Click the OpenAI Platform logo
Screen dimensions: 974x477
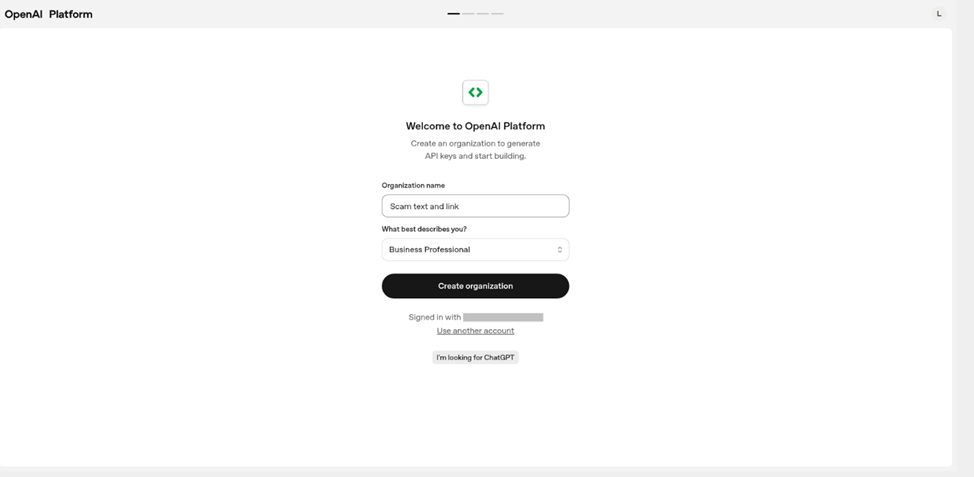coord(48,14)
